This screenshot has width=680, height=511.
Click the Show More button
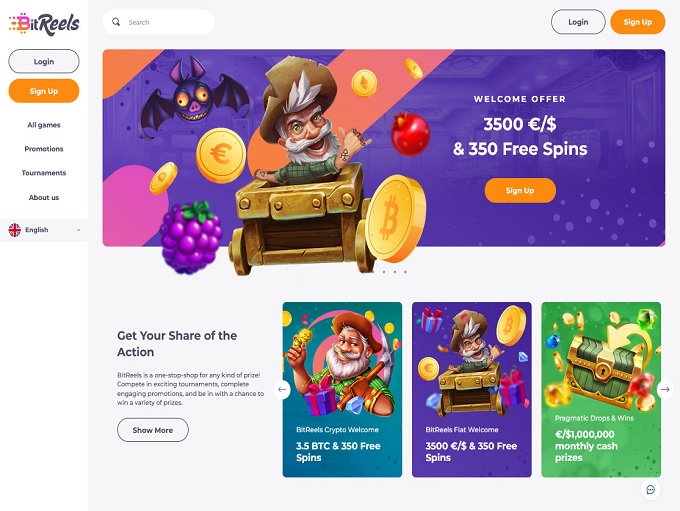pyautogui.click(x=153, y=430)
